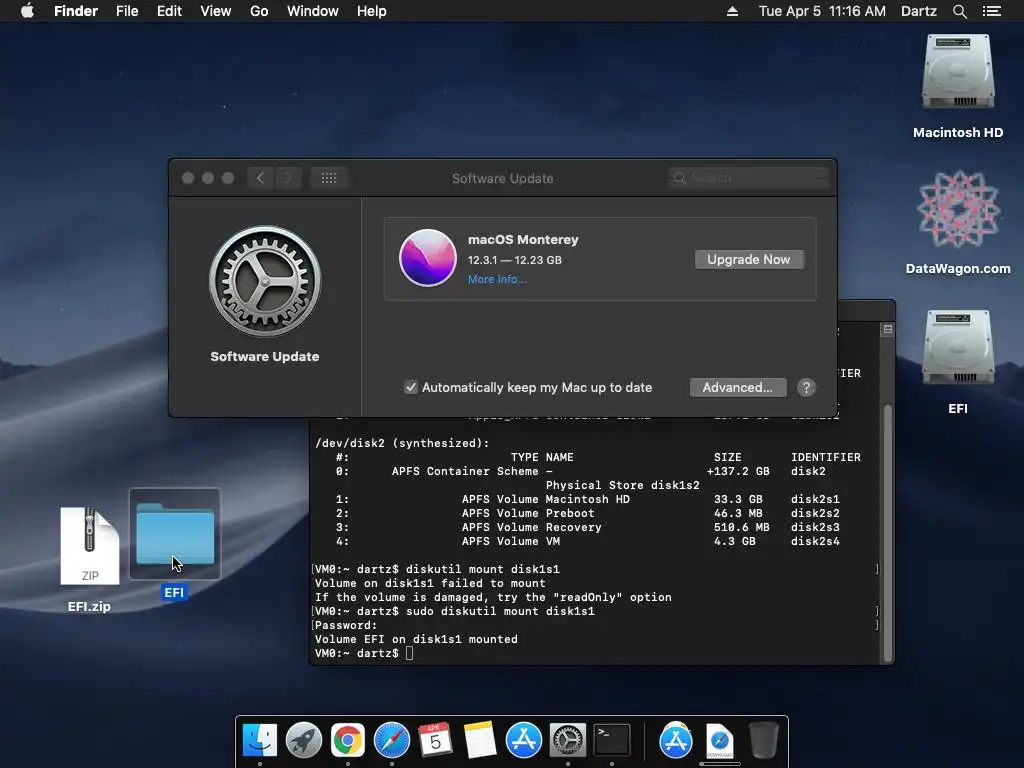Click 'Volume EFI on disk1s1 mounted' in Terminal
This screenshot has height=768, width=1024.
(416, 639)
